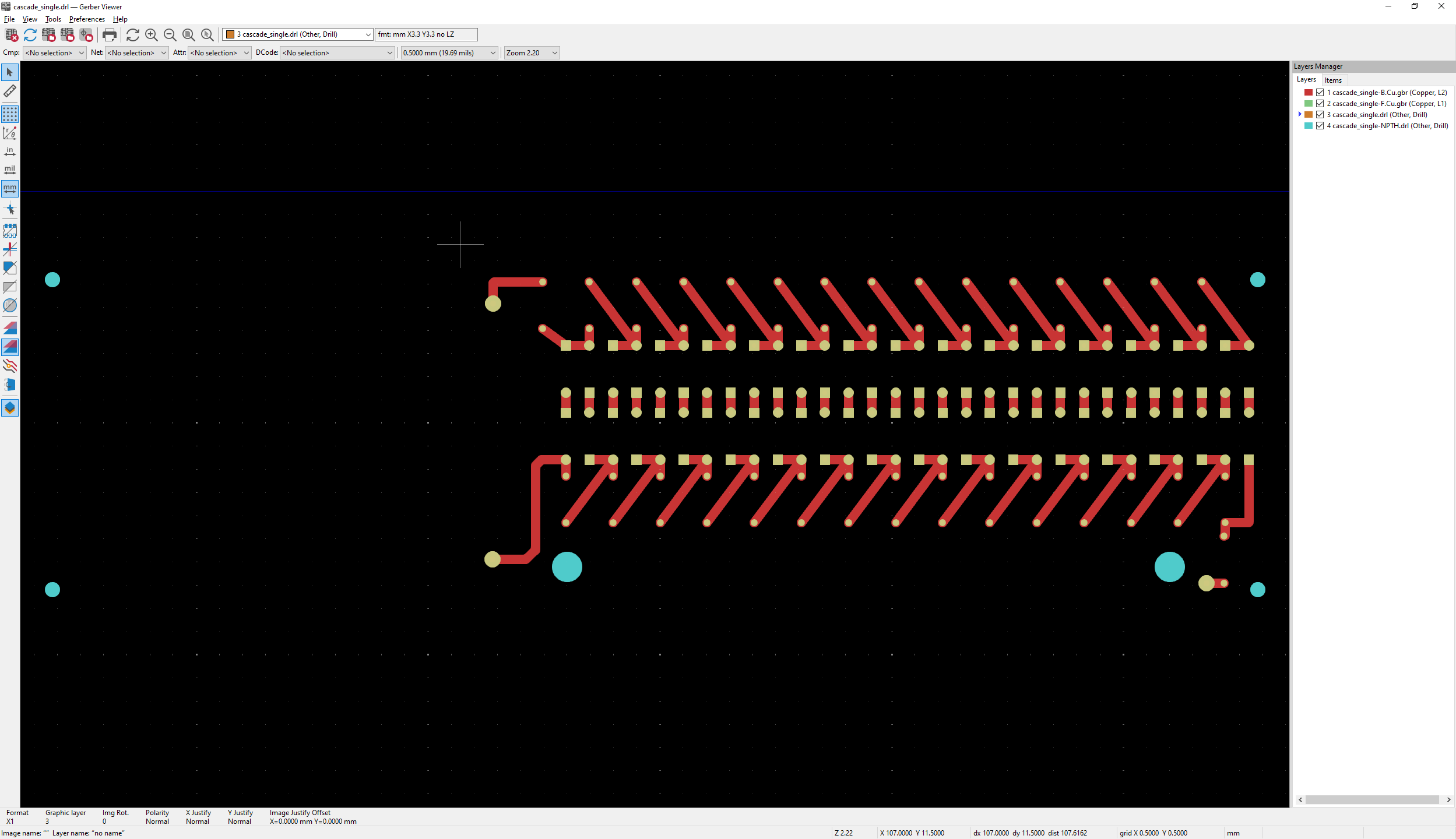
Task: Select the measure ruler tool
Action: point(10,91)
